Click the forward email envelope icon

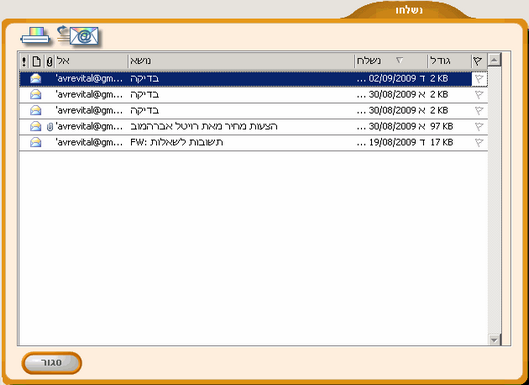pyautogui.click(x=78, y=36)
